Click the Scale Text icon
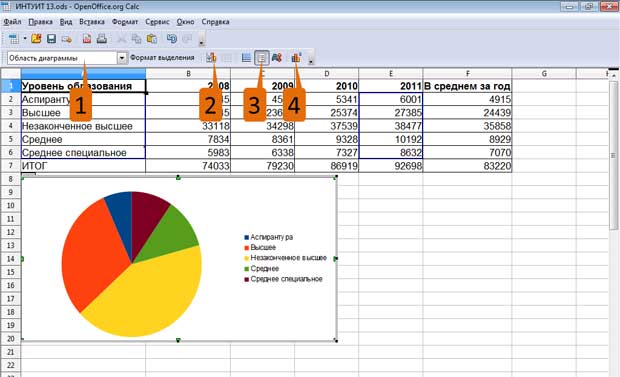This screenshot has height=377, width=620. coord(277,58)
